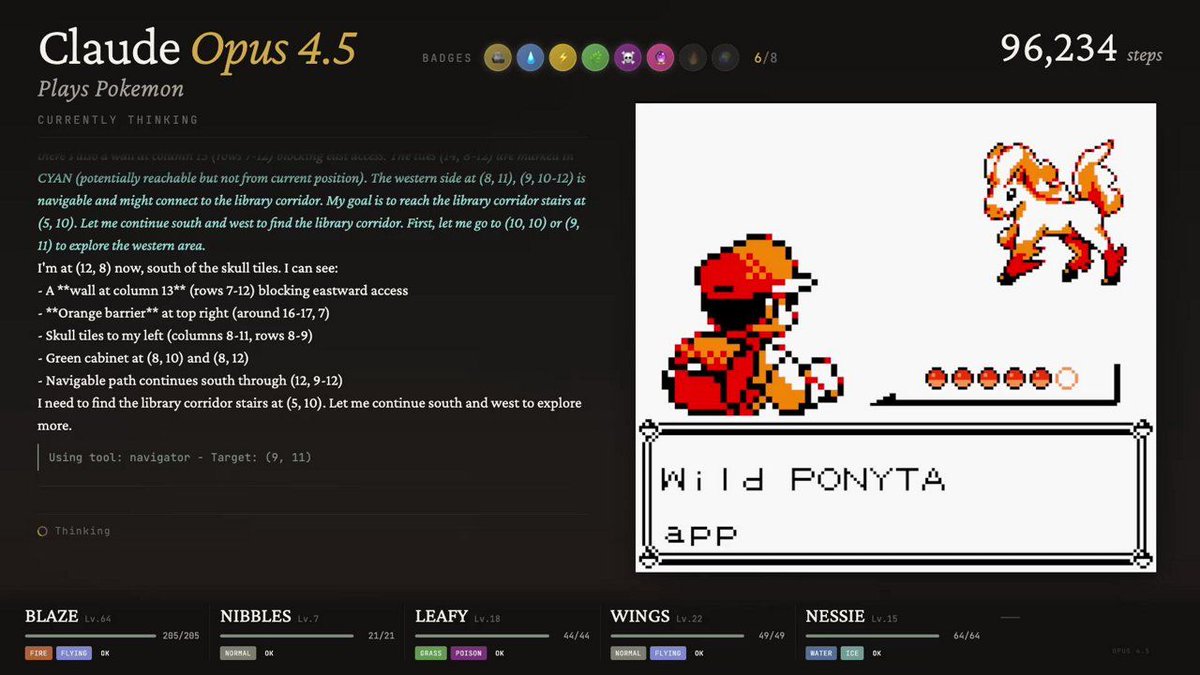Viewport: 1200px width, 675px height.
Task: Select the purple skull badge icon
Action: click(629, 57)
